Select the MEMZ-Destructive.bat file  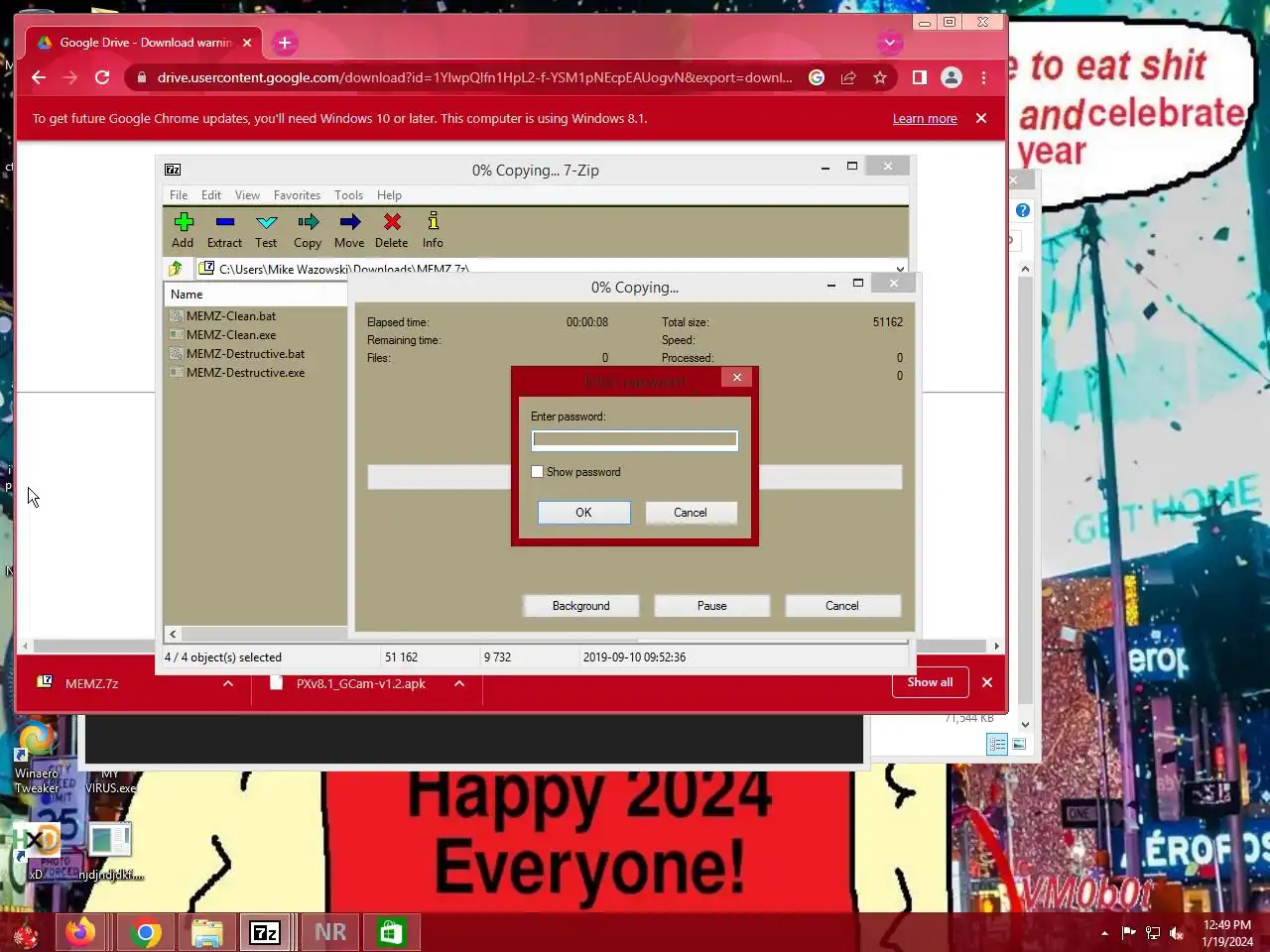(245, 354)
